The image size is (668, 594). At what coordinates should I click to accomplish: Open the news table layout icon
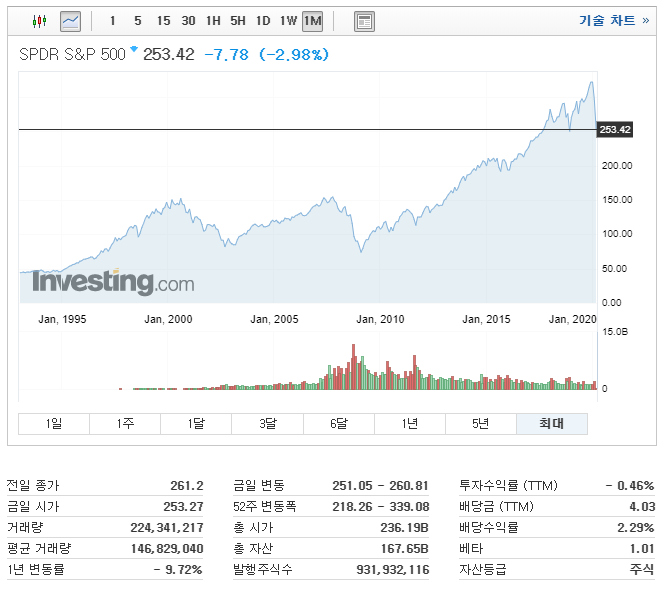[364, 21]
